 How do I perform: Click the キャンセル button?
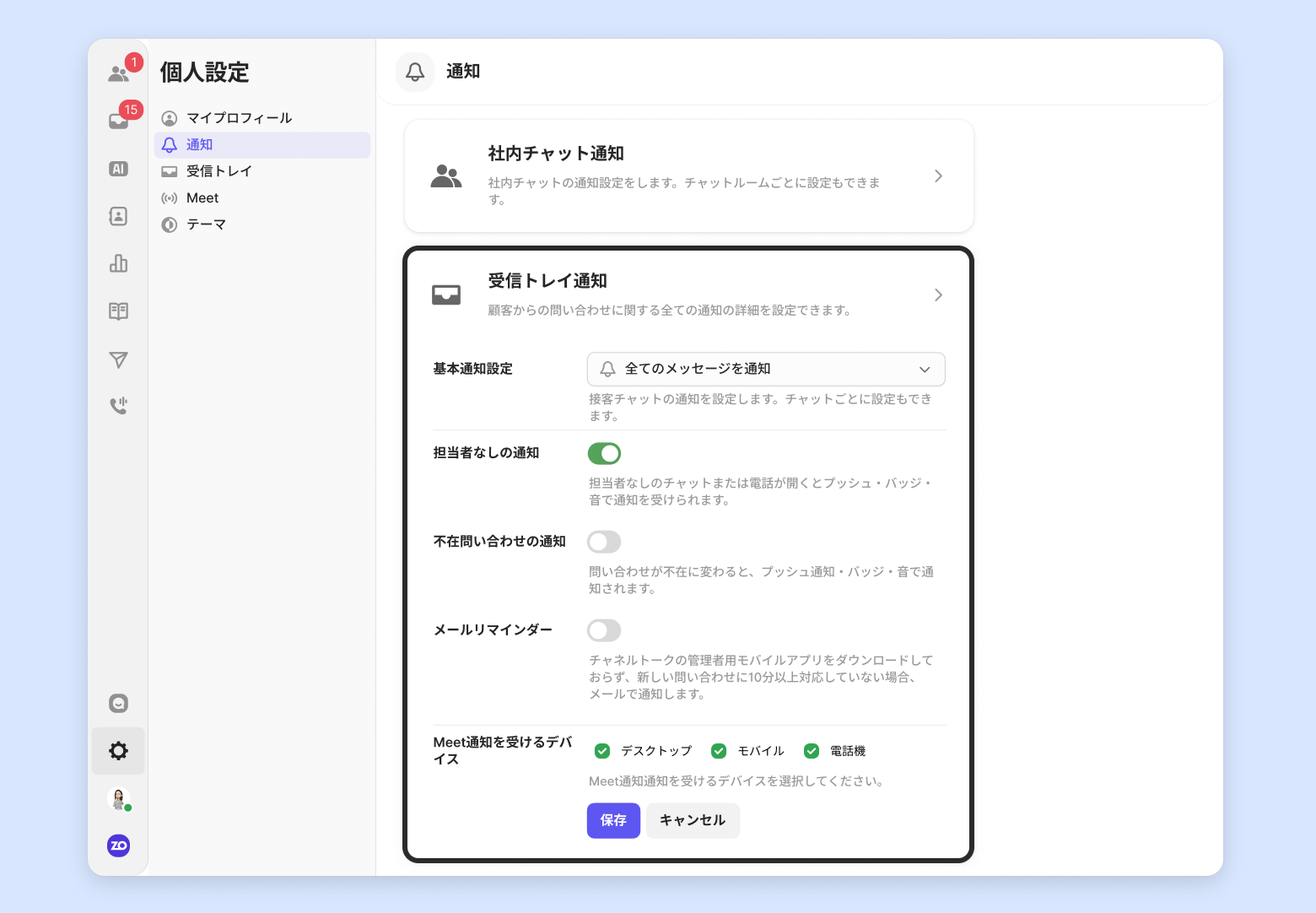[693, 820]
